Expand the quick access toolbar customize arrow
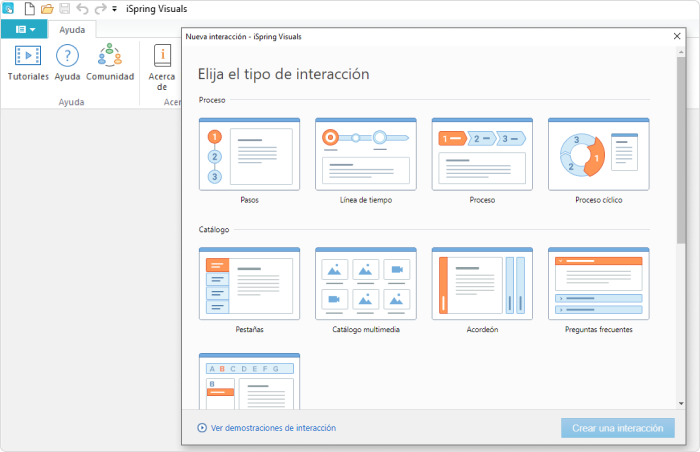The width and height of the screenshot is (700, 452). click(114, 9)
